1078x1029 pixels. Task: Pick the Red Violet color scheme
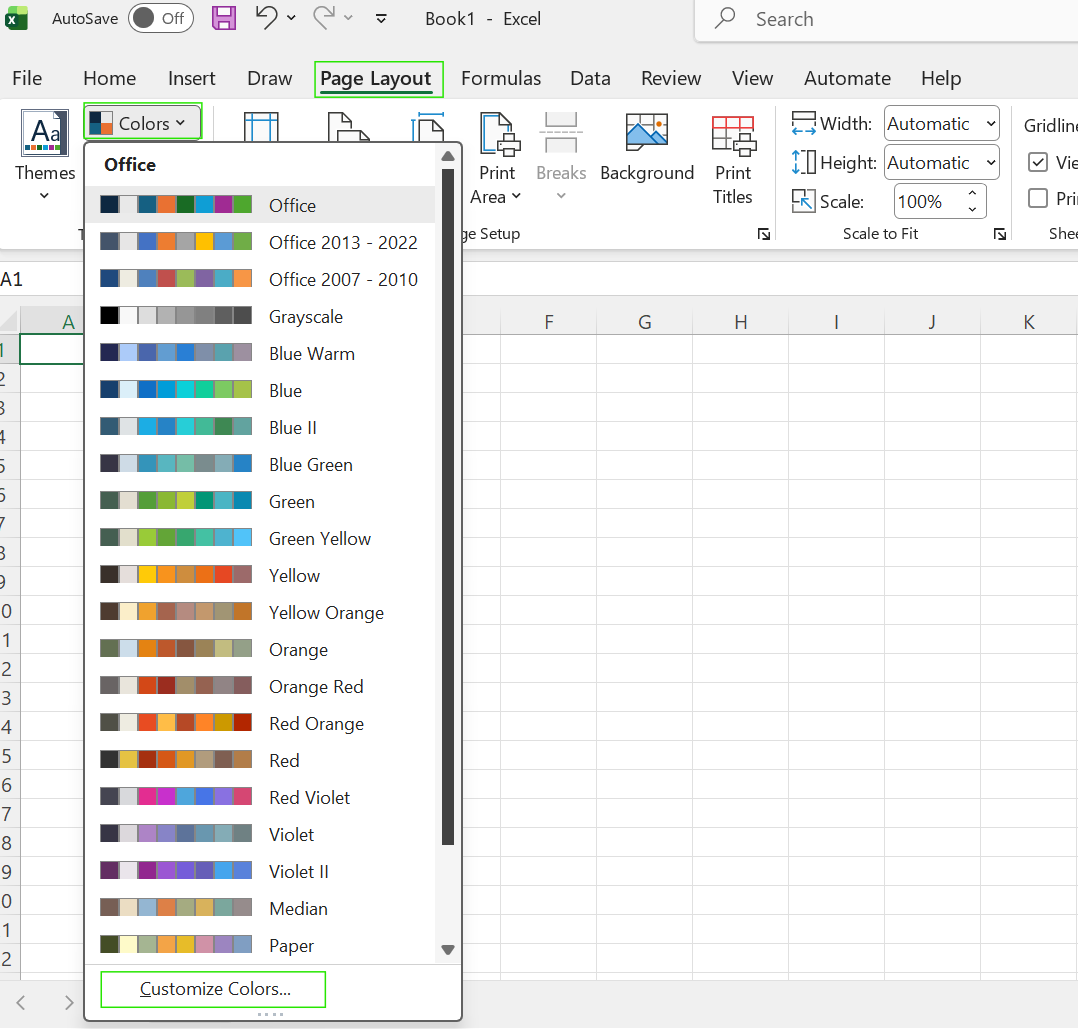261,797
